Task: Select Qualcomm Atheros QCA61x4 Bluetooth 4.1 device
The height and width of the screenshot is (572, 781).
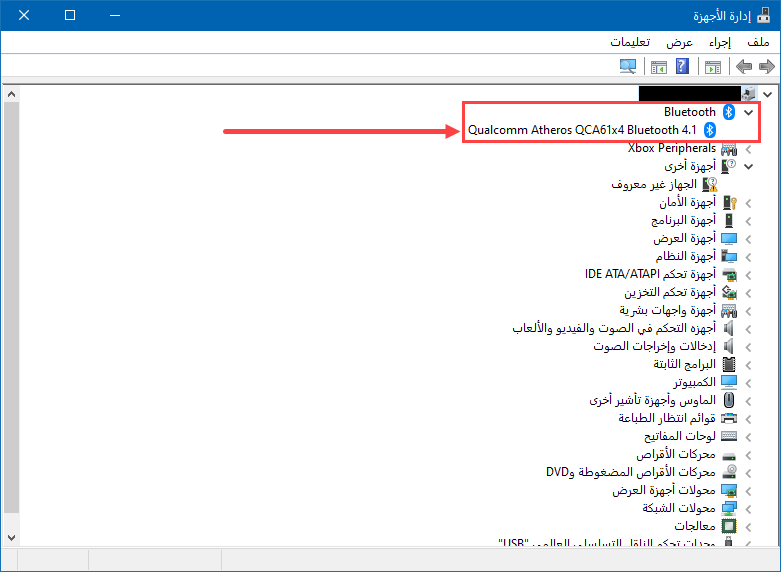Action: (x=582, y=130)
